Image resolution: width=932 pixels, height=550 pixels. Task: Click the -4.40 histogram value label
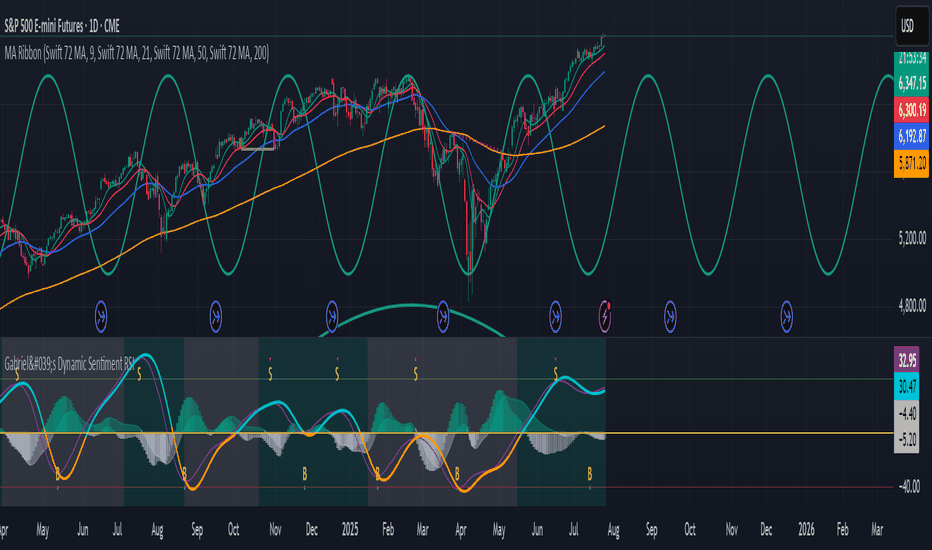point(906,413)
